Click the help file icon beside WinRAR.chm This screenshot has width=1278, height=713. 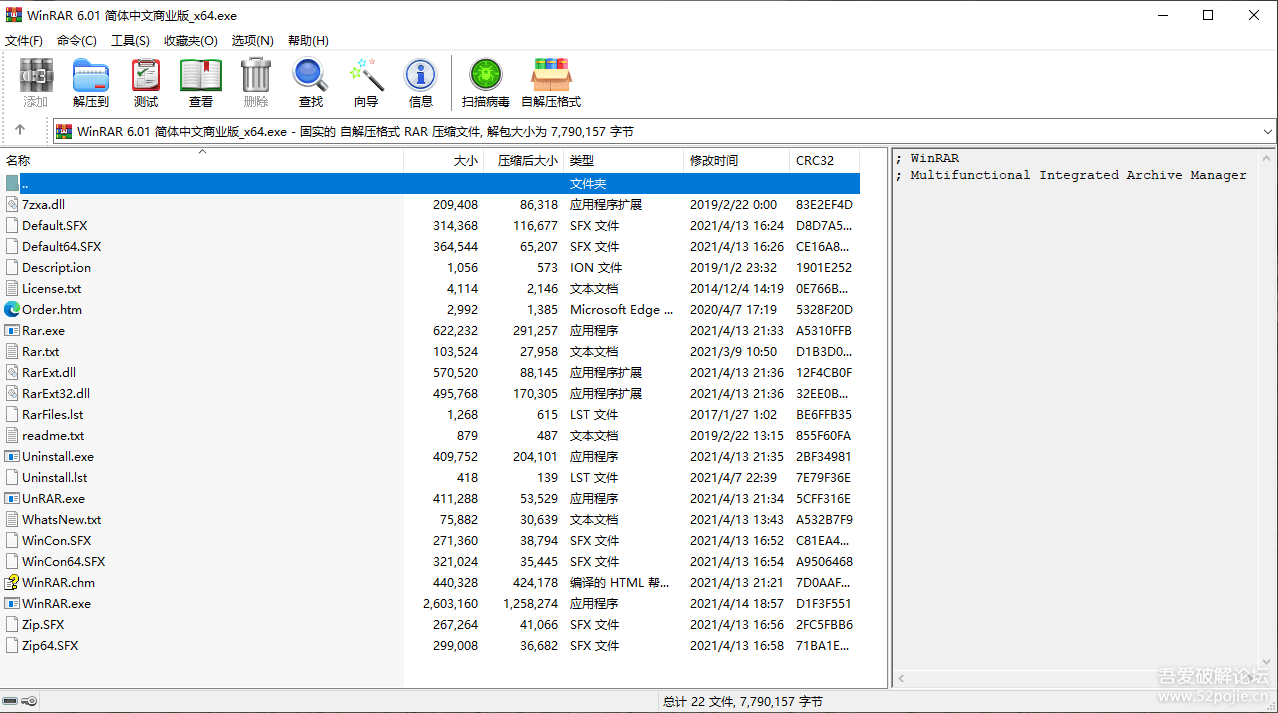pyautogui.click(x=12, y=583)
